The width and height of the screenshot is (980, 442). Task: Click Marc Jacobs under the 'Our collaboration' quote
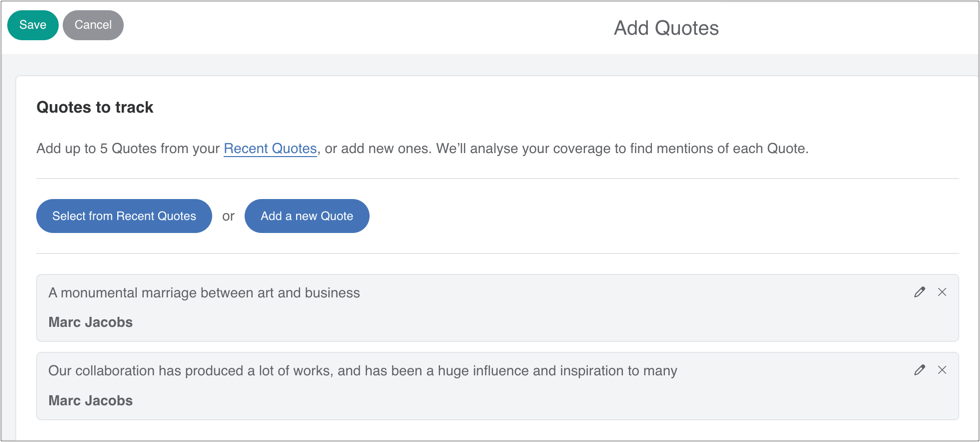[x=90, y=400]
